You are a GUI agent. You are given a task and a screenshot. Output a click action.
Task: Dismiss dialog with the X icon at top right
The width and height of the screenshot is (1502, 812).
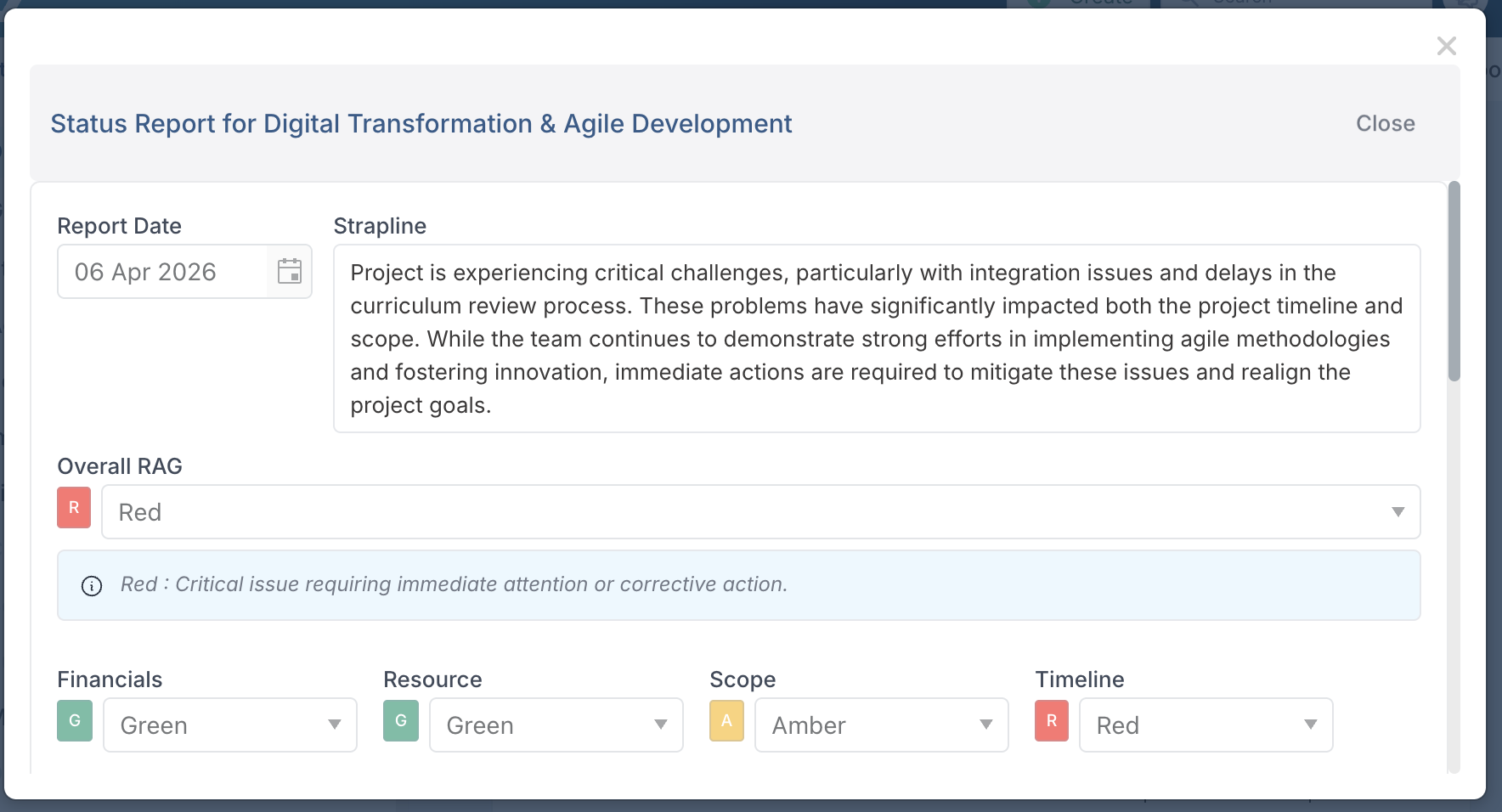pos(1447,46)
